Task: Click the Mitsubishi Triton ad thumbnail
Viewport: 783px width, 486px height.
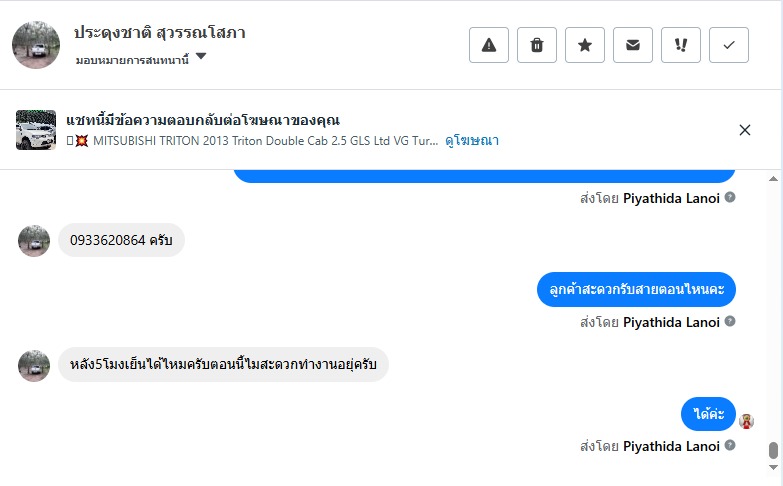Action: pyautogui.click(x=36, y=130)
